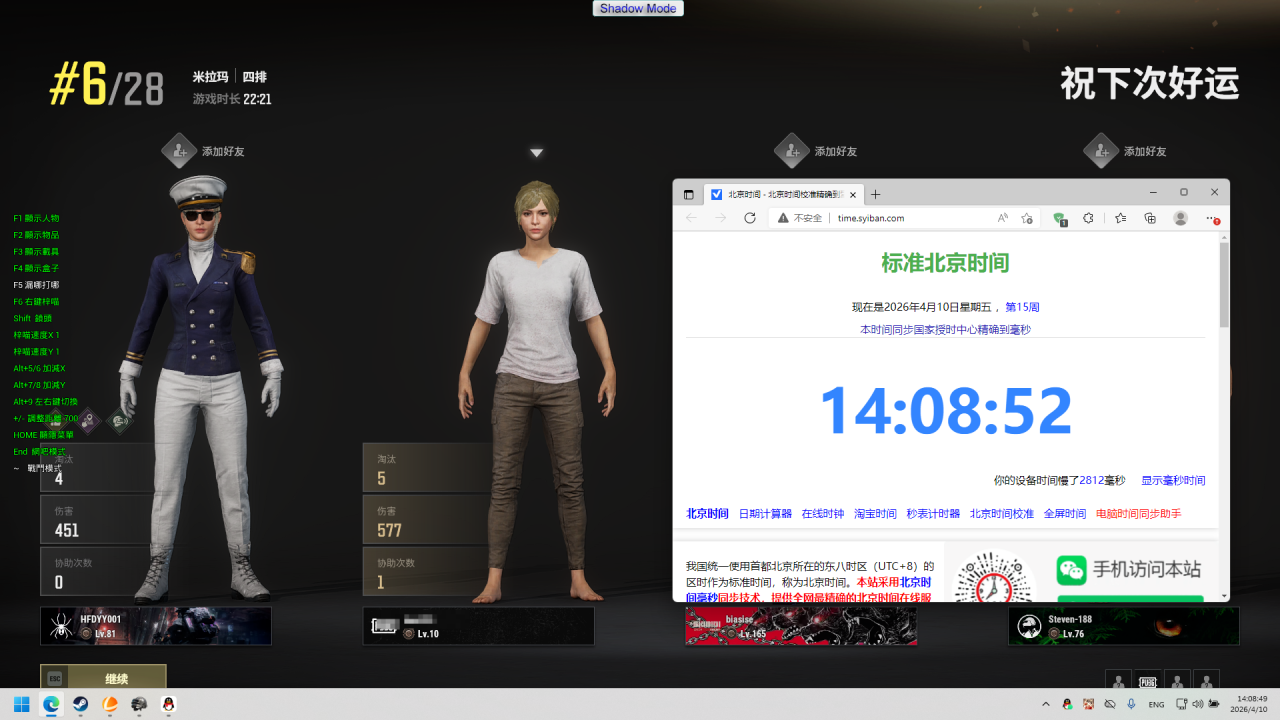This screenshot has height=720, width=1280.
Task: Open the Edge extensions puzzle icon
Action: pos(1089,218)
